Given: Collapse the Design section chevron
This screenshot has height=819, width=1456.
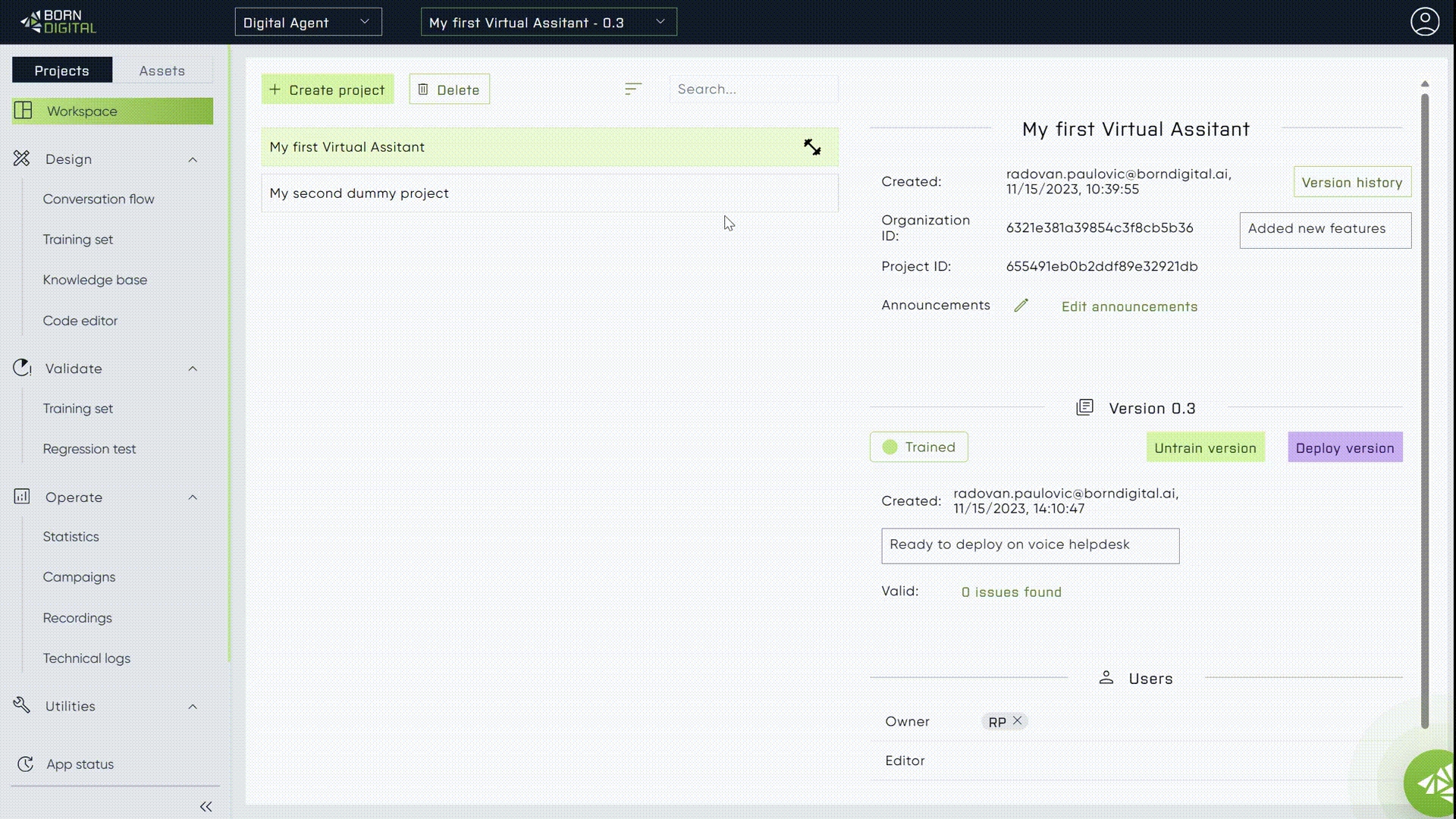Looking at the screenshot, I should [x=193, y=159].
